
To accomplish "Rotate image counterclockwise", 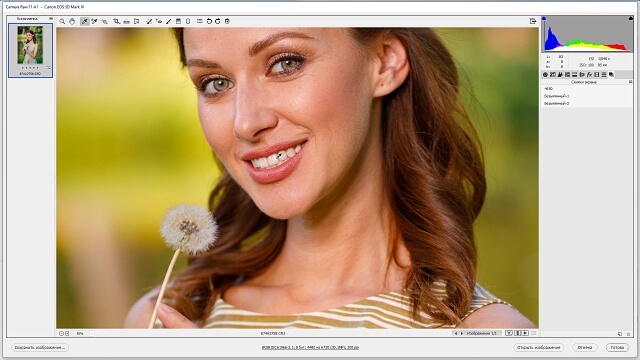I will coord(209,21).
